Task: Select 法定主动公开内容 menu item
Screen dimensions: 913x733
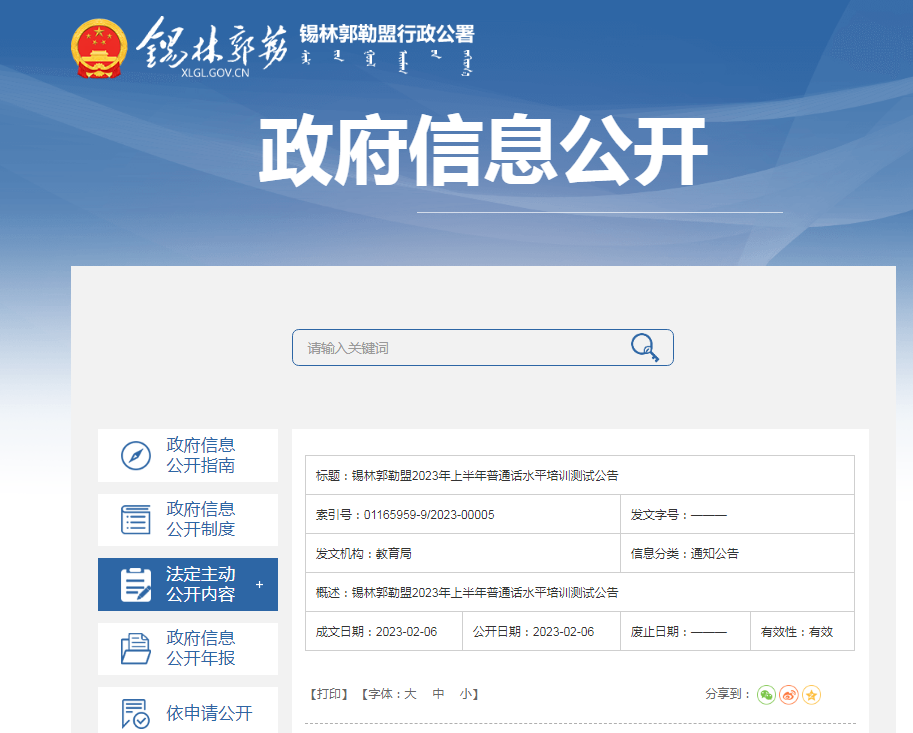Action: (x=187, y=585)
